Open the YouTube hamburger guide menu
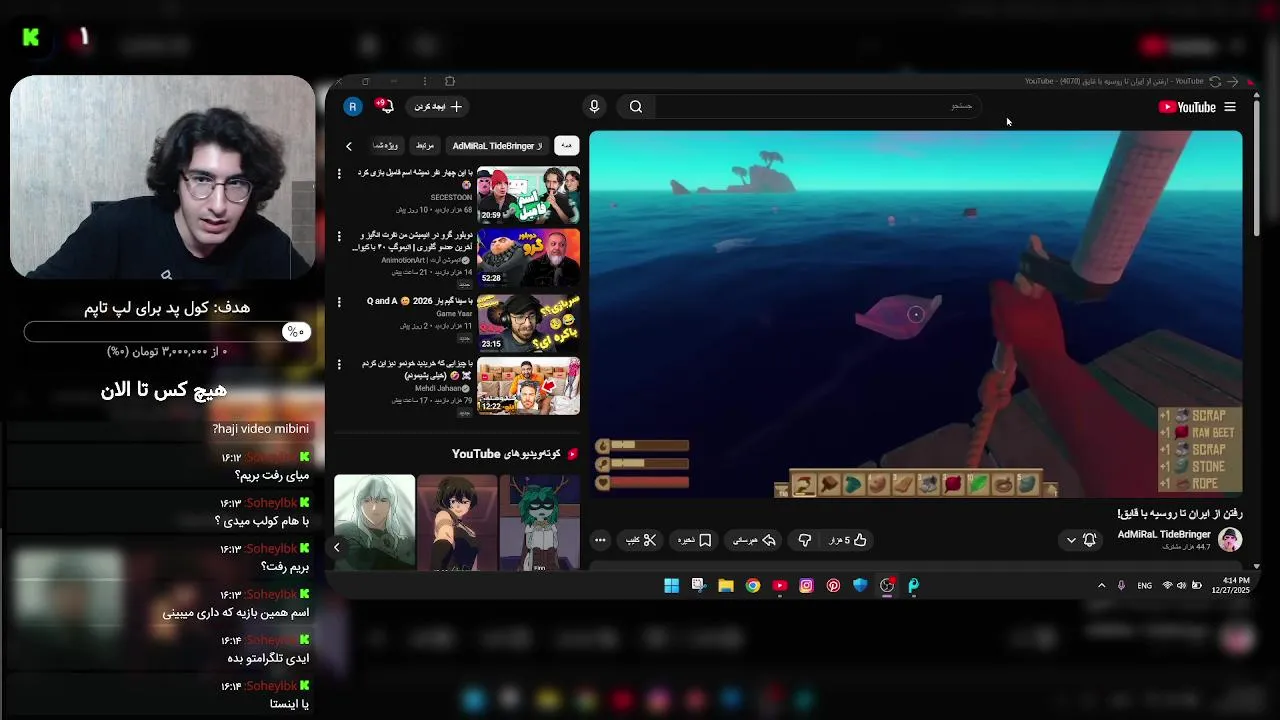 1230,107
